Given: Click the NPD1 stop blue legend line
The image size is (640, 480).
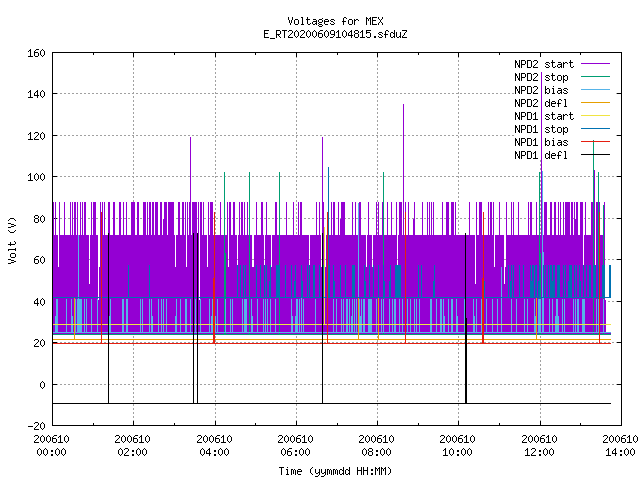Looking at the screenshot, I should 595,129.
